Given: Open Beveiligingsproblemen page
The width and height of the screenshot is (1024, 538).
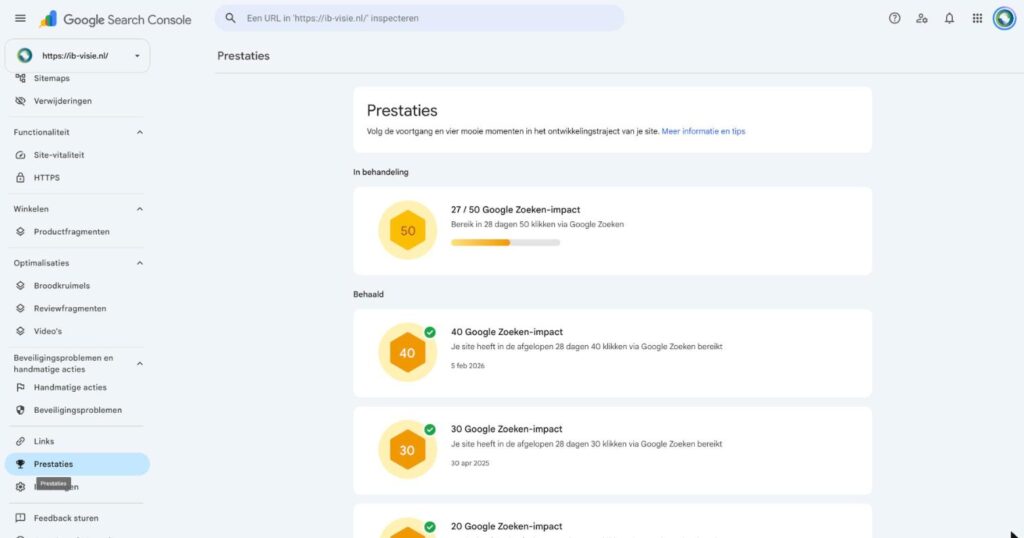Looking at the screenshot, I should 77,410.
